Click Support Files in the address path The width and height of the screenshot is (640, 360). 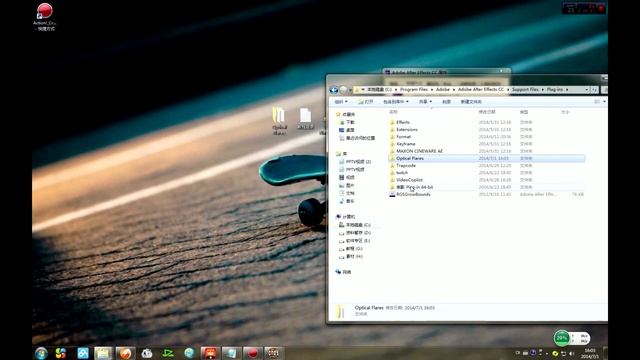click(525, 89)
